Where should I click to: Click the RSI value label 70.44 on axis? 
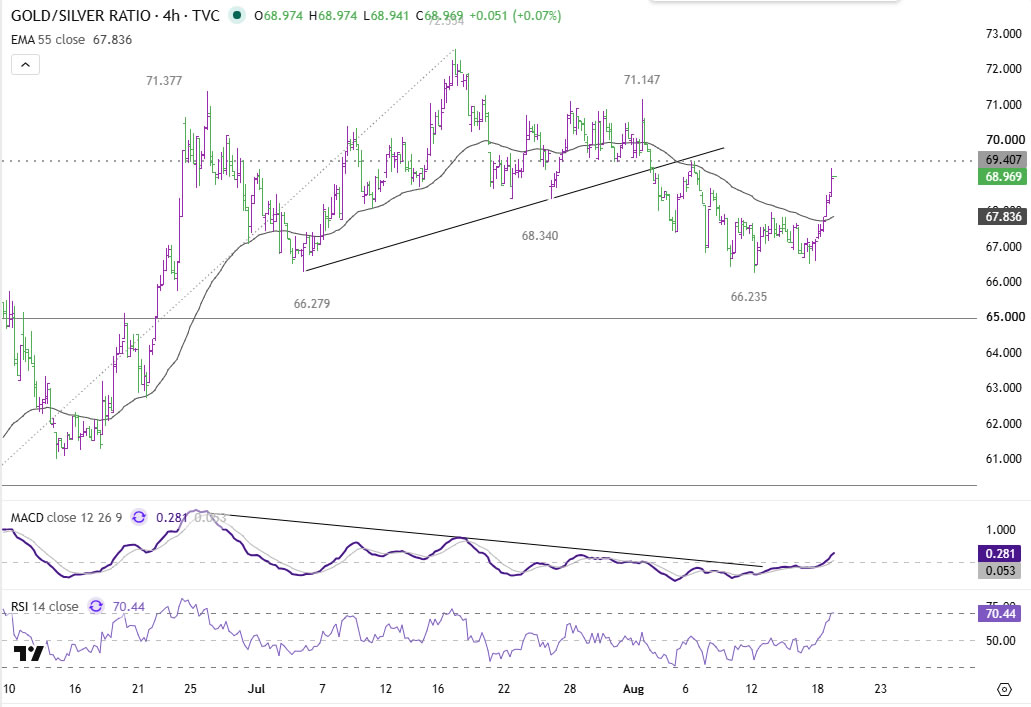(1000, 614)
